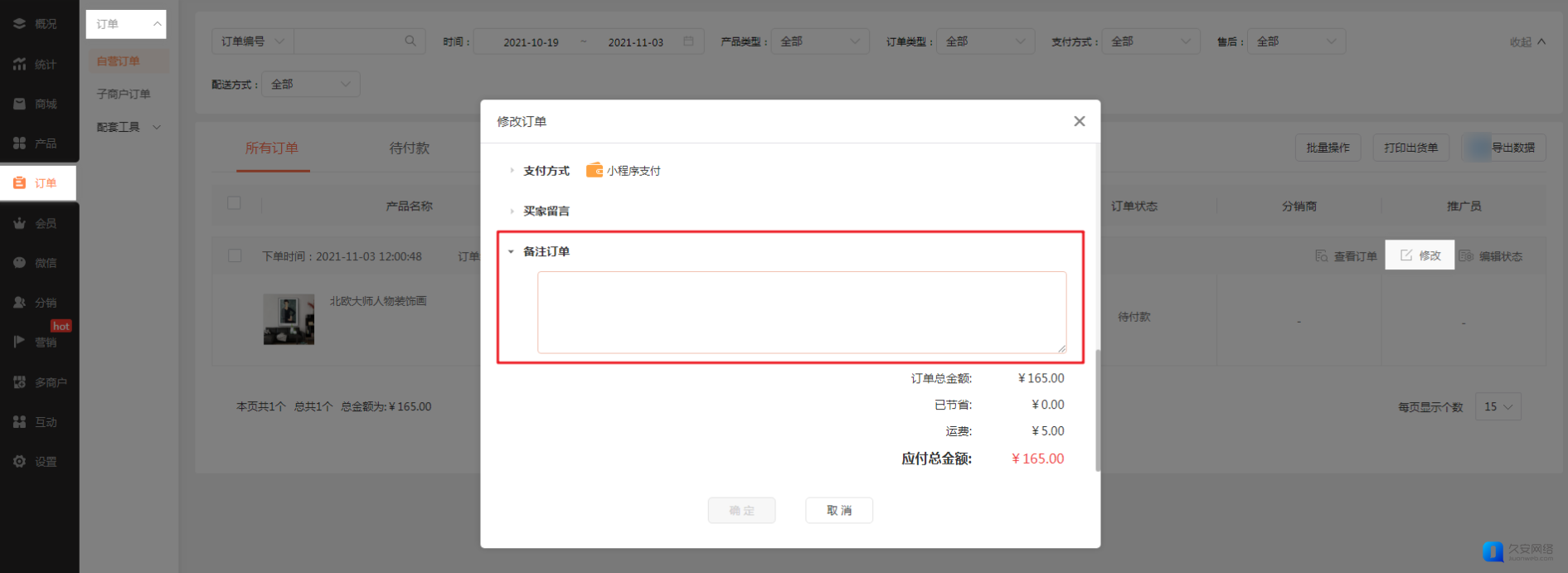Click the 概况 overview sidebar icon
1568x573 pixels.
[x=20, y=24]
